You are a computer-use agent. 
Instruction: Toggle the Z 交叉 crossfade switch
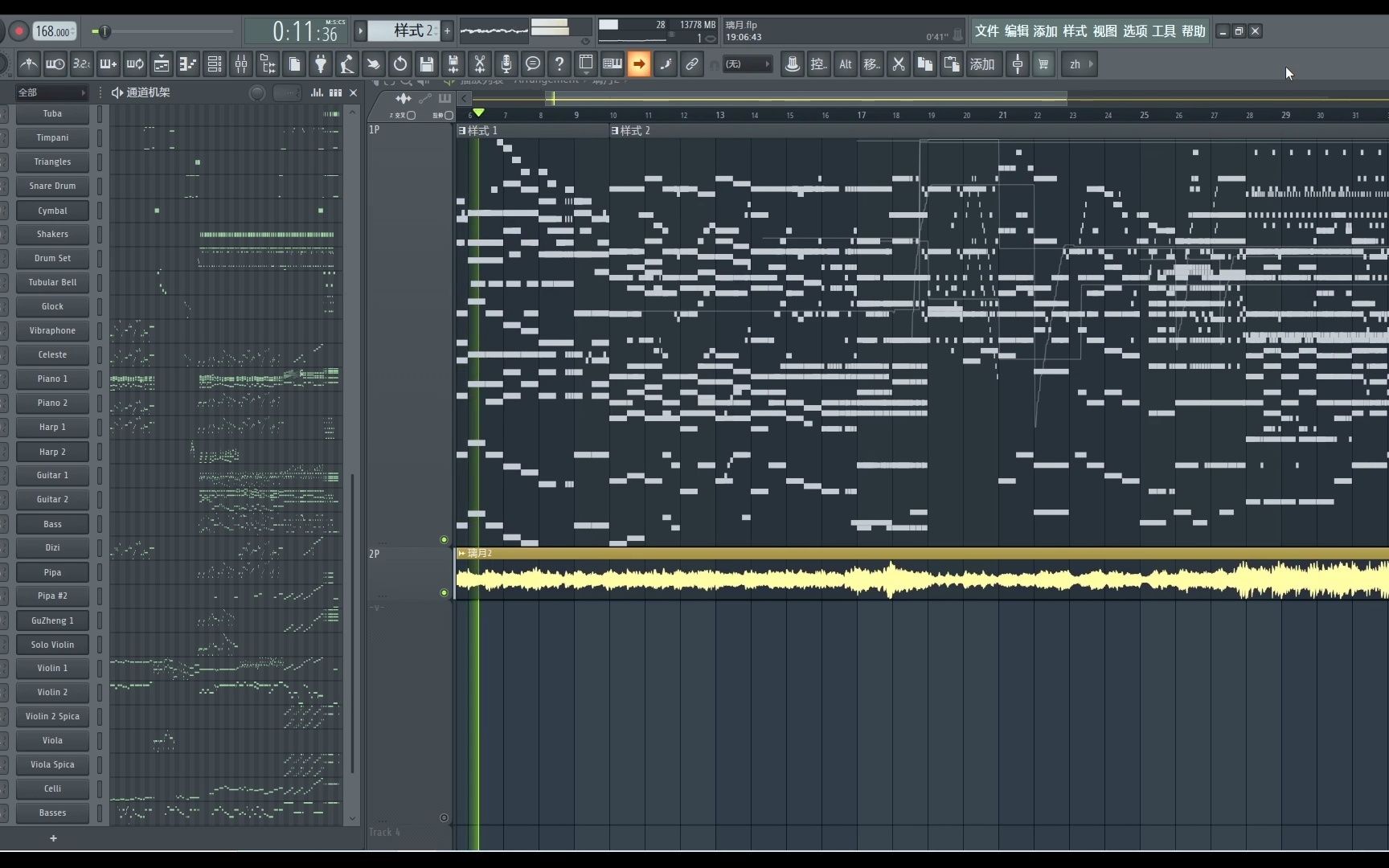click(412, 116)
